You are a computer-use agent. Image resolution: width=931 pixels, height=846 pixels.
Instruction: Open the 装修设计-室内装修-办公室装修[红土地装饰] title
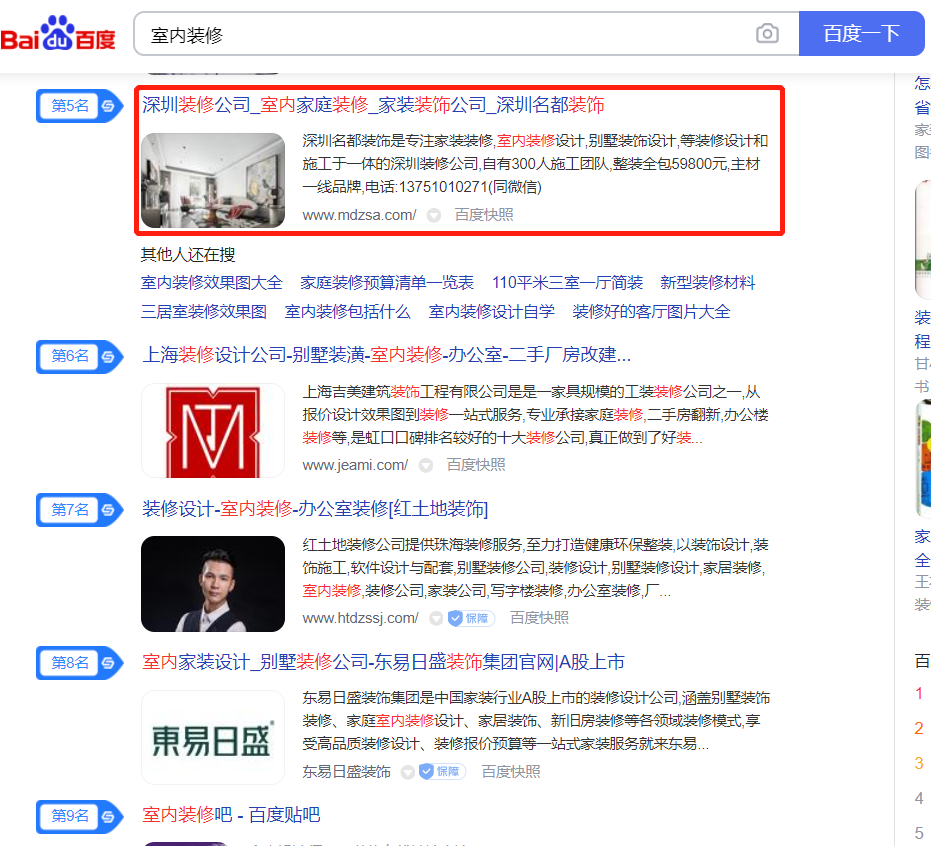click(315, 509)
